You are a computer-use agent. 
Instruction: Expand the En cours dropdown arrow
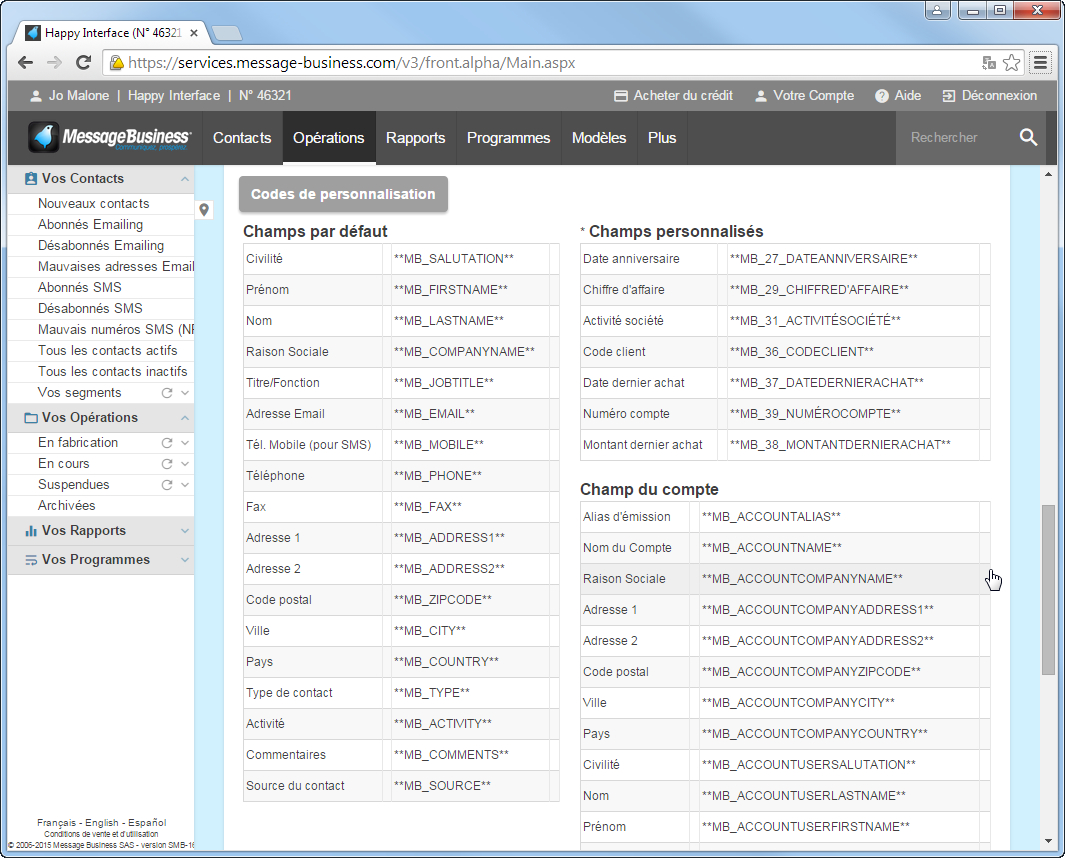coord(185,464)
